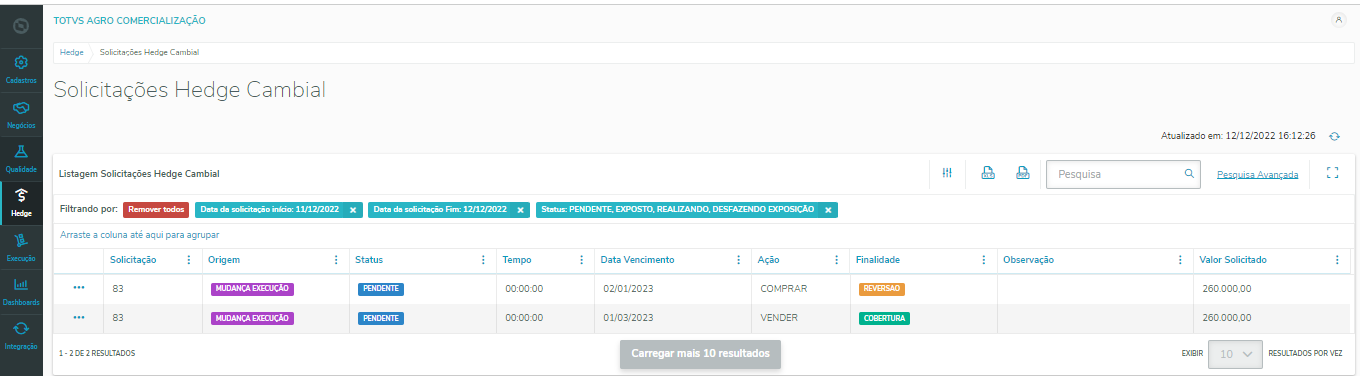
Task: Open the Integração sidebar section
Action: 21,335
